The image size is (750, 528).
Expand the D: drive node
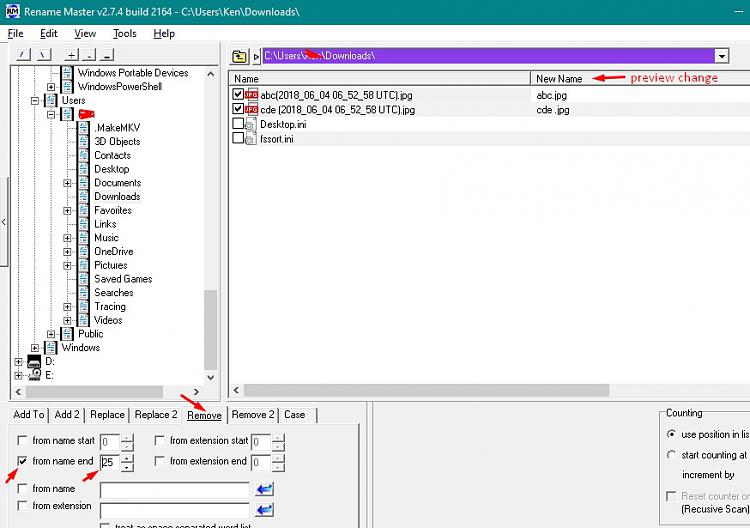pyautogui.click(x=18, y=362)
